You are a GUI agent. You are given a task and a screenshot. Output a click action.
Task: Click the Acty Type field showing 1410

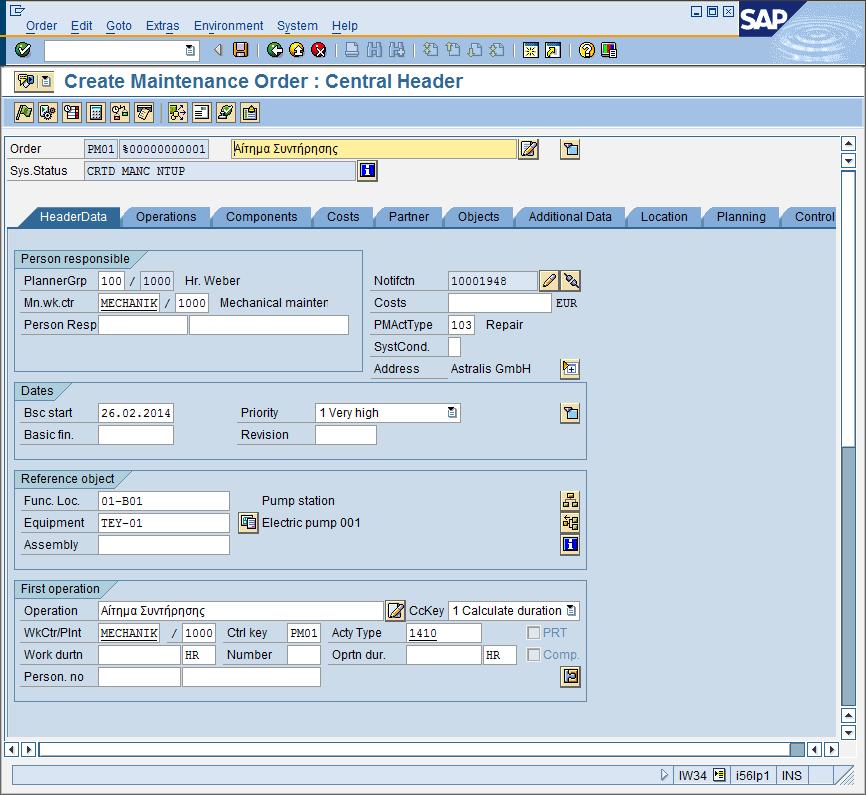click(443, 633)
